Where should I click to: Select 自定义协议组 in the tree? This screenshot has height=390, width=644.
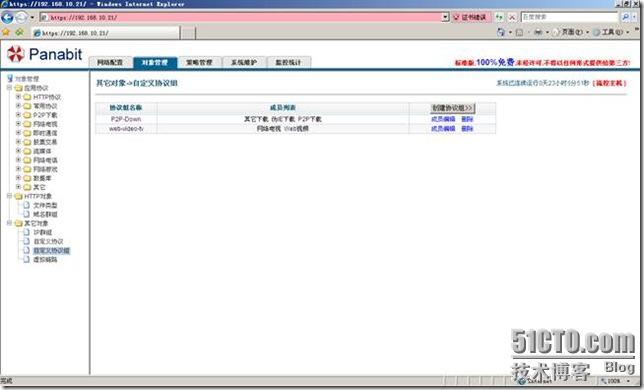pyautogui.click(x=51, y=250)
